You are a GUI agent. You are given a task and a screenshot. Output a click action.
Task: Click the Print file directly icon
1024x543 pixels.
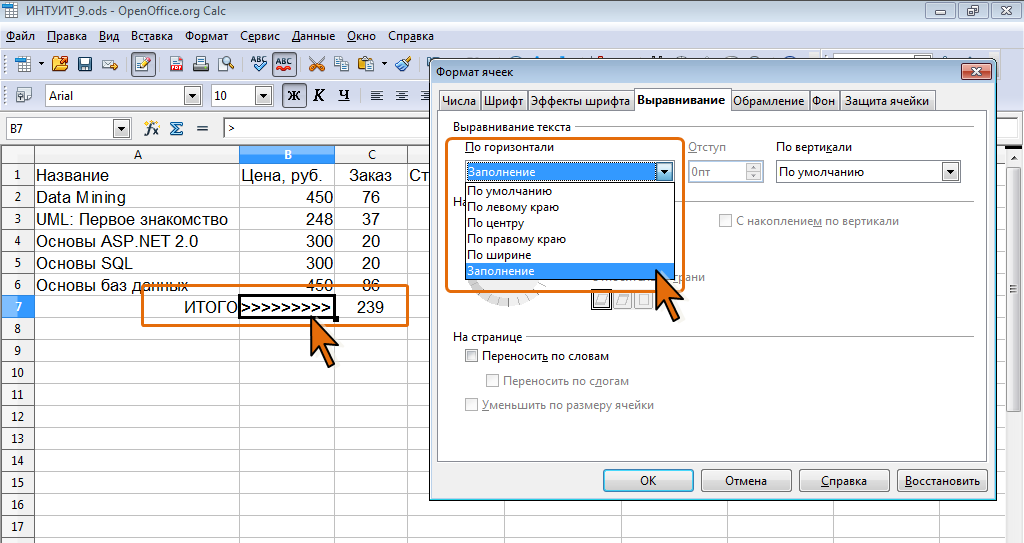click(x=201, y=64)
